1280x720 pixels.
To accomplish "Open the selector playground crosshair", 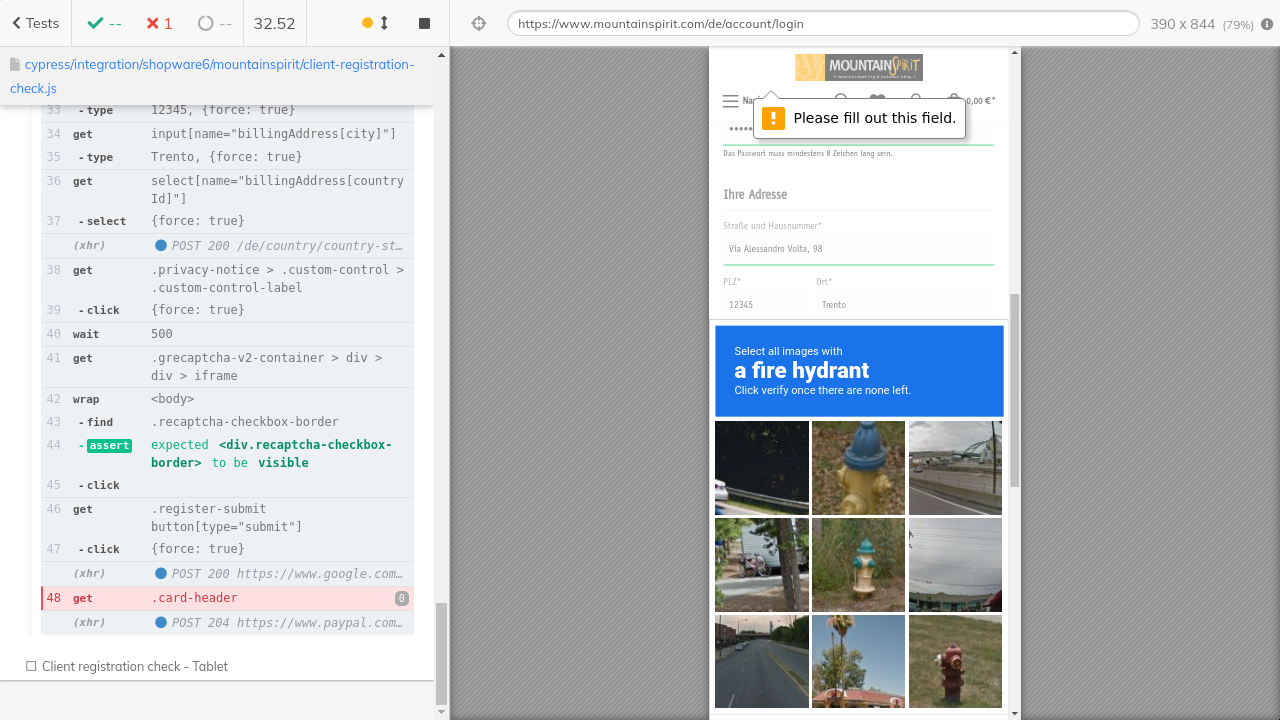I will (x=479, y=23).
